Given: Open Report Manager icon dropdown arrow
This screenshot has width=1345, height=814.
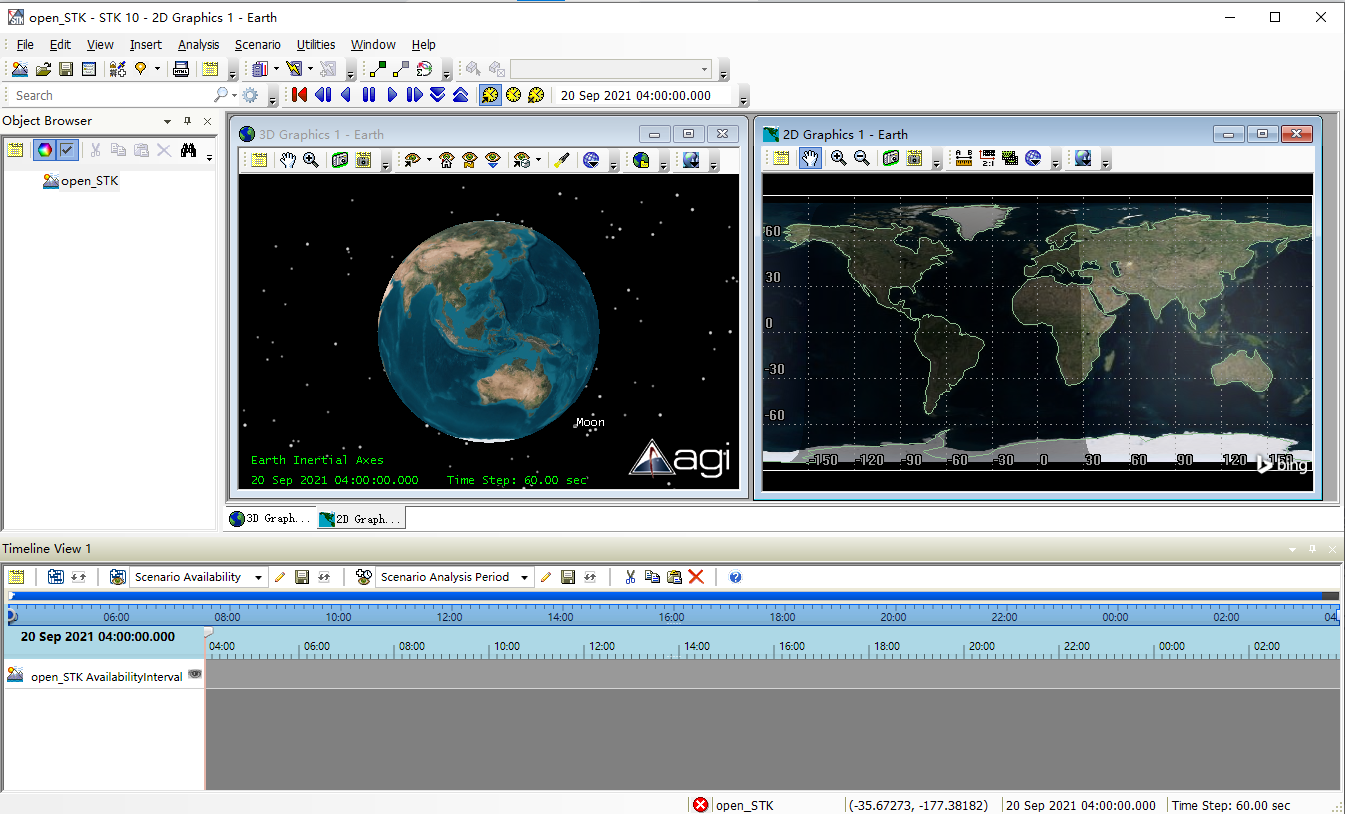Looking at the screenshot, I should coord(276,69).
